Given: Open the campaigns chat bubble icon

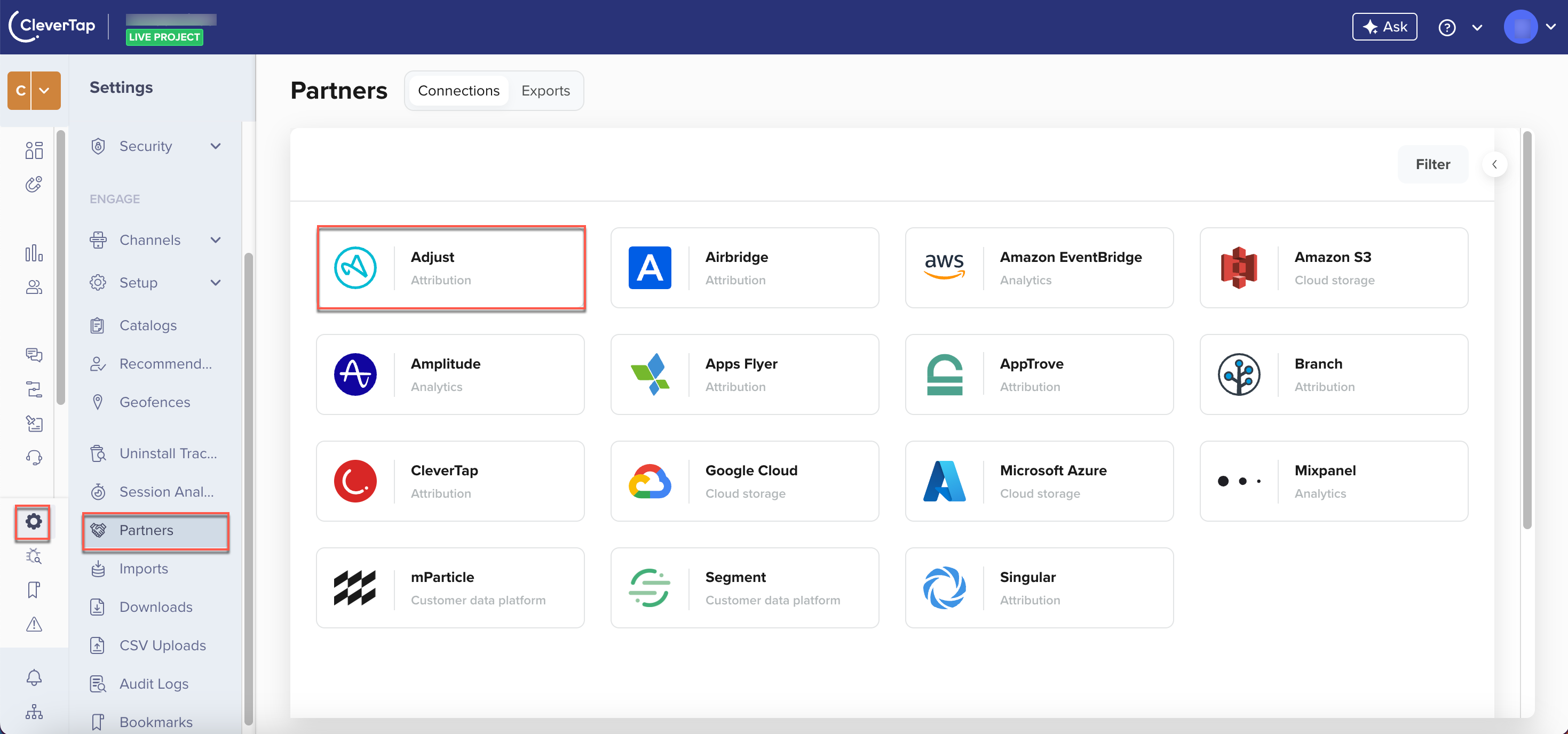Looking at the screenshot, I should click(34, 354).
